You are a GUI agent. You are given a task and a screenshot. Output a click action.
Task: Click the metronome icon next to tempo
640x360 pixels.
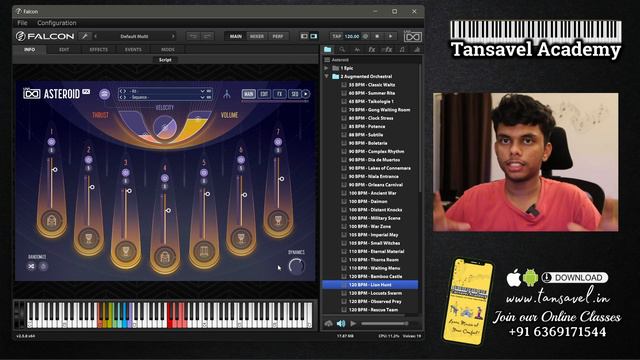(365, 36)
